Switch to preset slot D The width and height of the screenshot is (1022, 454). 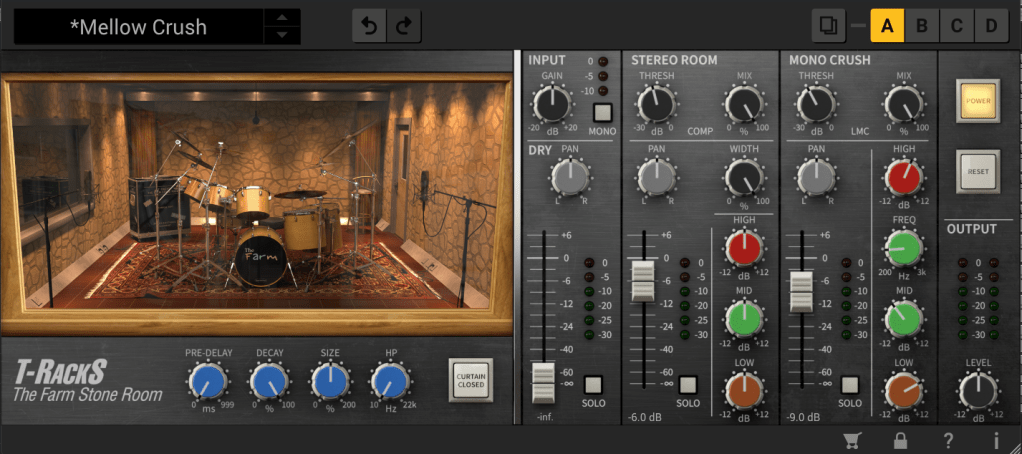click(x=990, y=25)
